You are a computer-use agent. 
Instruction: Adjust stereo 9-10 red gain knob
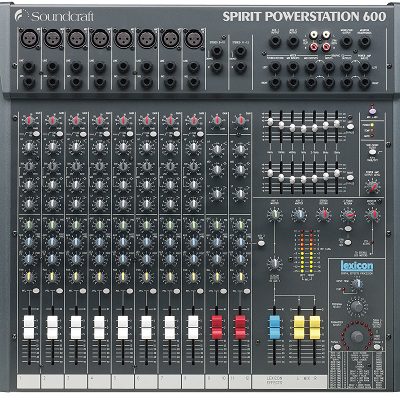pos(217,120)
